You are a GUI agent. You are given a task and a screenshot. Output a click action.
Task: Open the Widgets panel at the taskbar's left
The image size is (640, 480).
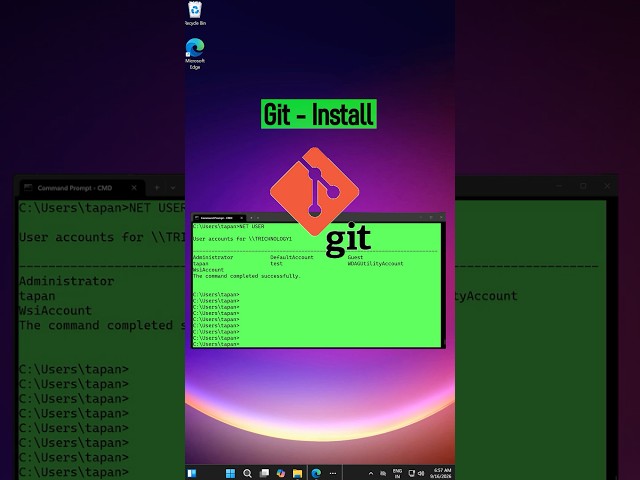pos(192,473)
